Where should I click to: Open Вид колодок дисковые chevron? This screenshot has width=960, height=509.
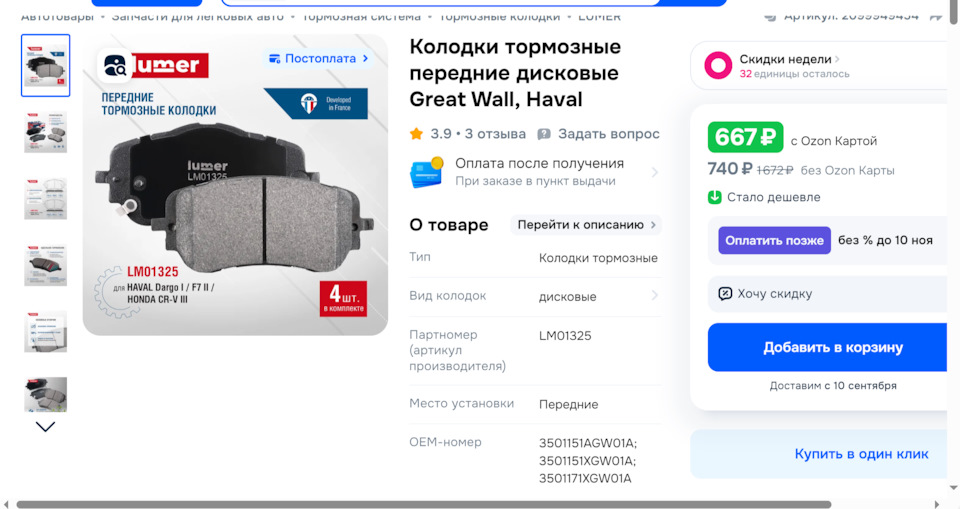coord(654,296)
